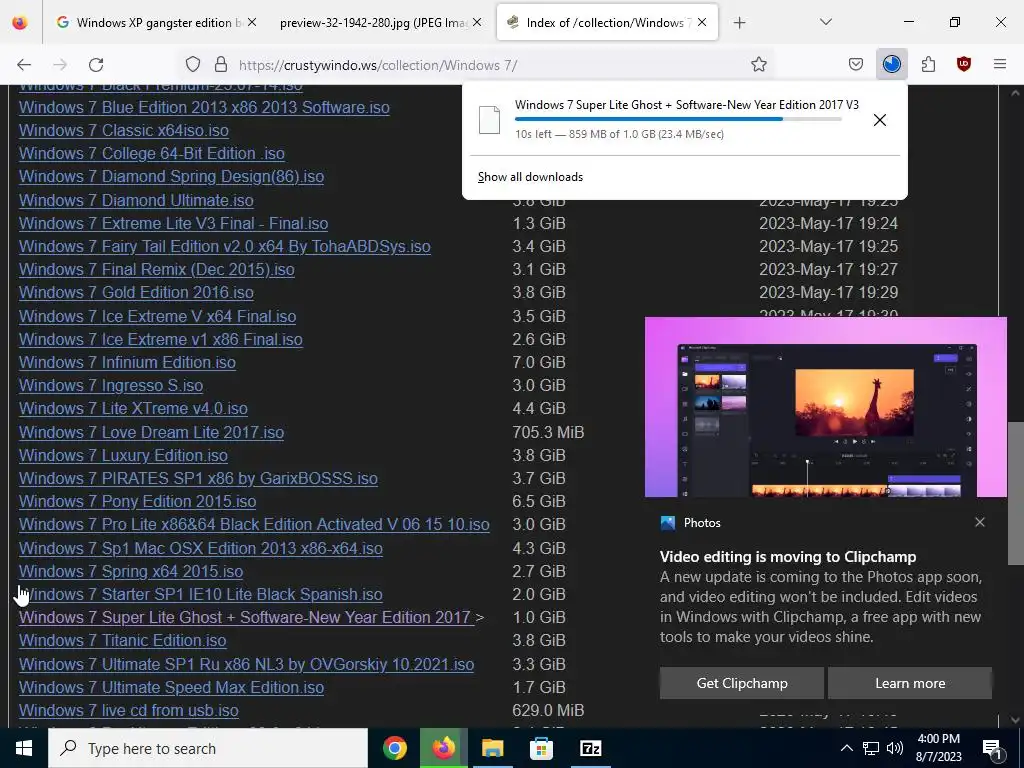The height and width of the screenshot is (768, 1024).
Task: Click the volume speaker tray icon
Action: (895, 748)
